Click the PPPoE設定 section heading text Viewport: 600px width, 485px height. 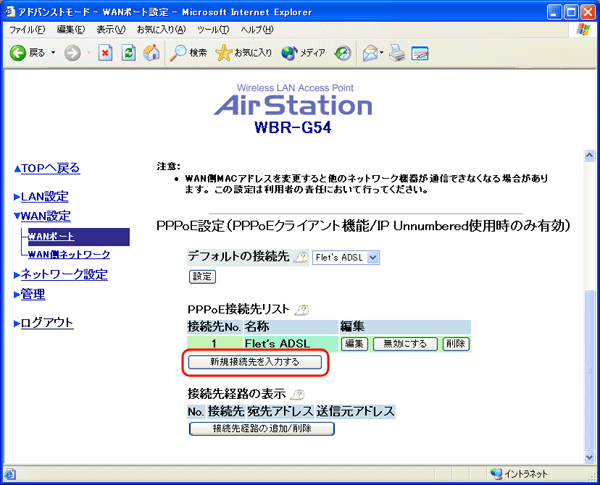363,226
